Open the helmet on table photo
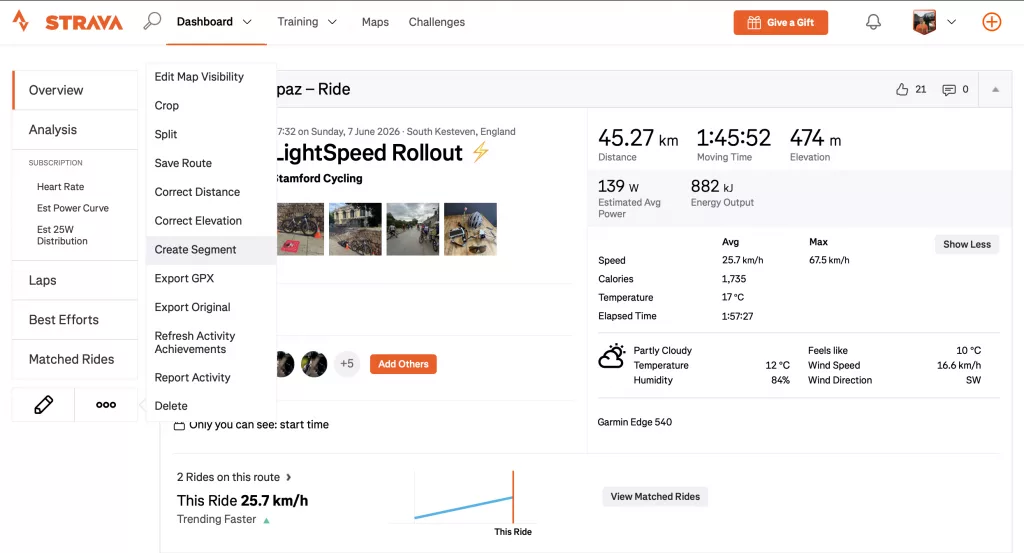 470,229
